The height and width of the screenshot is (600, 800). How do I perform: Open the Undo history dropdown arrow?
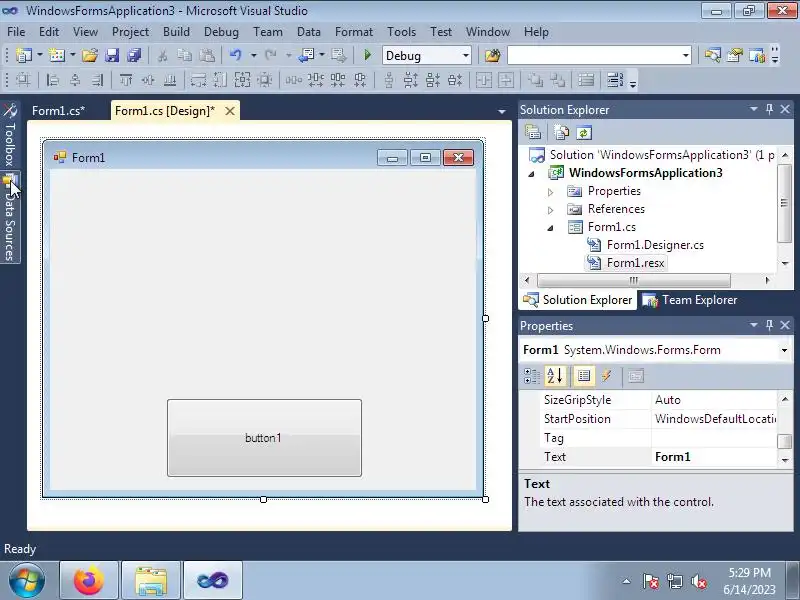point(253,55)
